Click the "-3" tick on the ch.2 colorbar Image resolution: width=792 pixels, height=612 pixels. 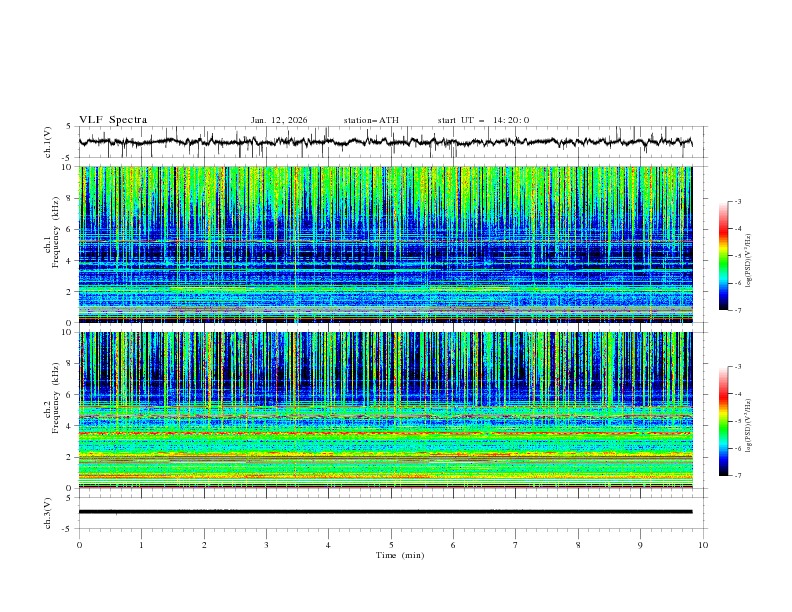pos(738,367)
